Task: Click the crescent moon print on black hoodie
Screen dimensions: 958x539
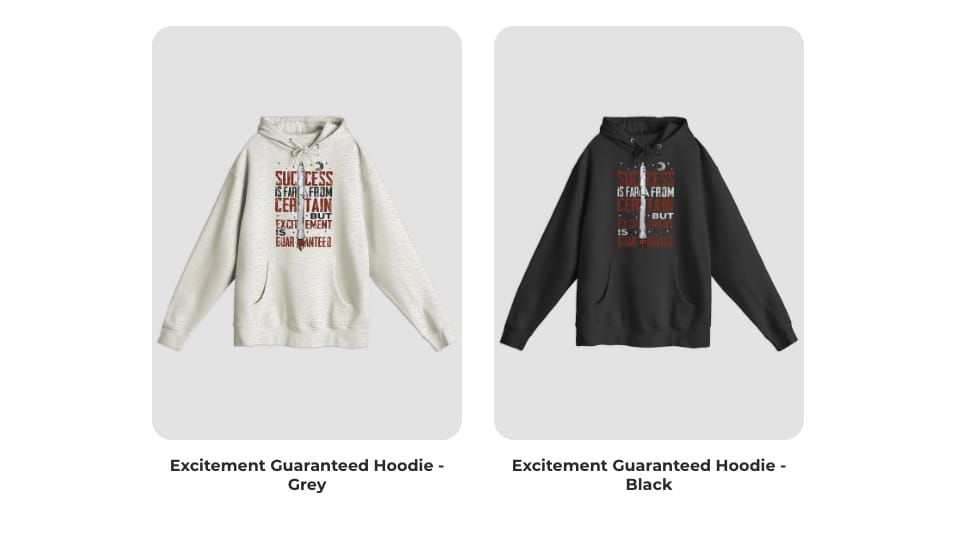Action: [662, 166]
